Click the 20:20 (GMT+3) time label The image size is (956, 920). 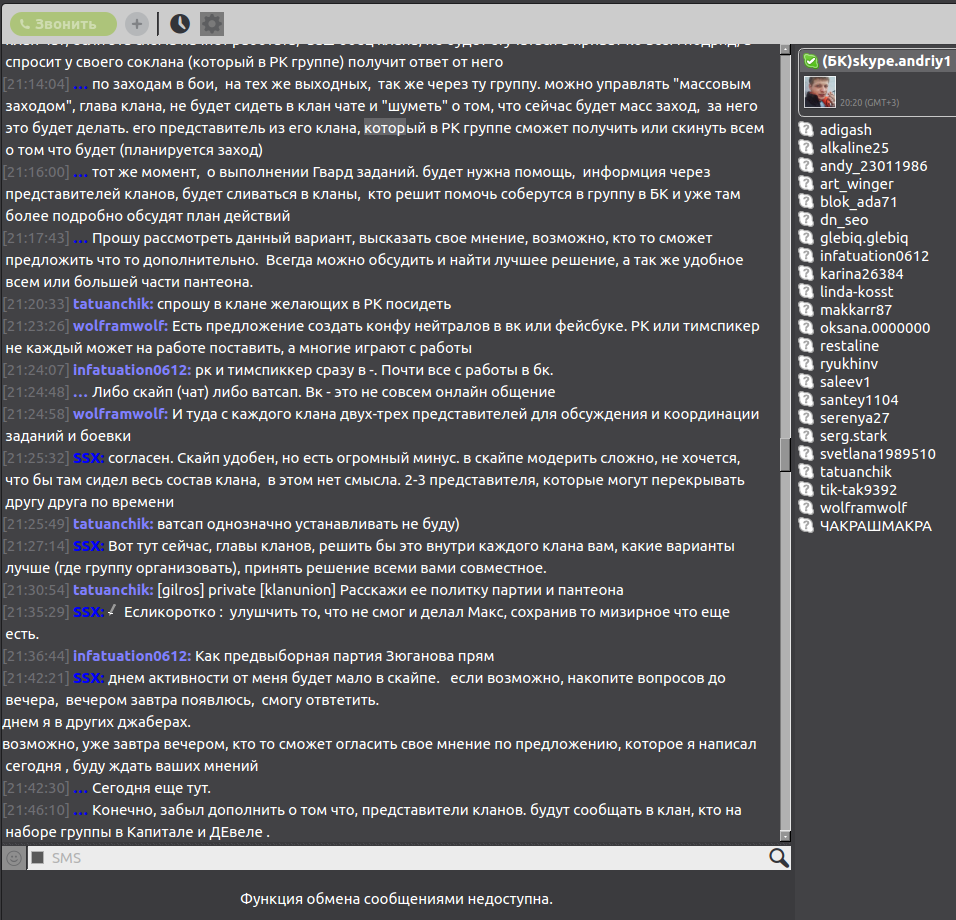(x=869, y=102)
